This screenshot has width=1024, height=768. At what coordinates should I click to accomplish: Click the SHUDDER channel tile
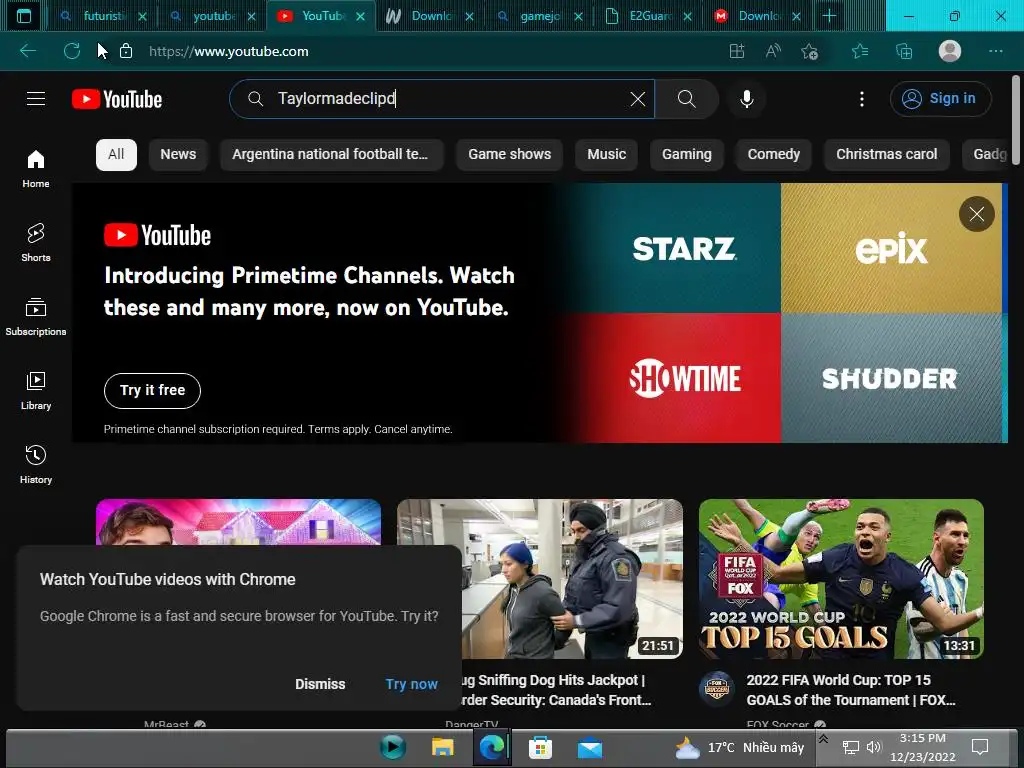[891, 378]
